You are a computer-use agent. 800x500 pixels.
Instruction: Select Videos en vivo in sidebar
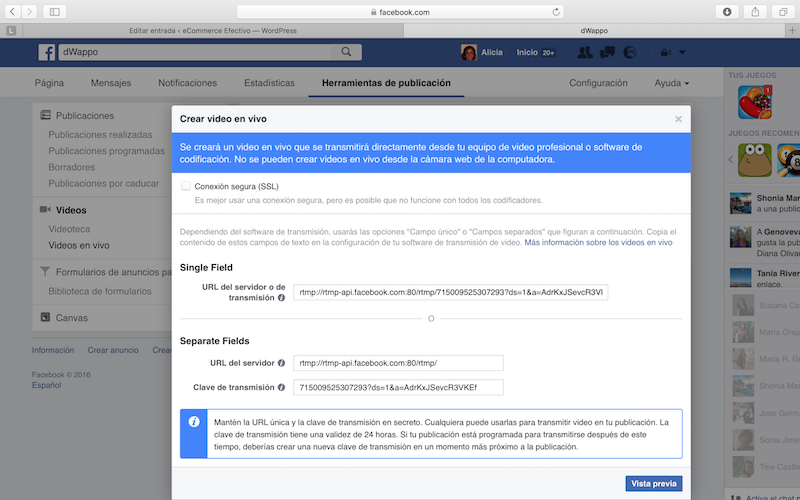[x=79, y=245]
